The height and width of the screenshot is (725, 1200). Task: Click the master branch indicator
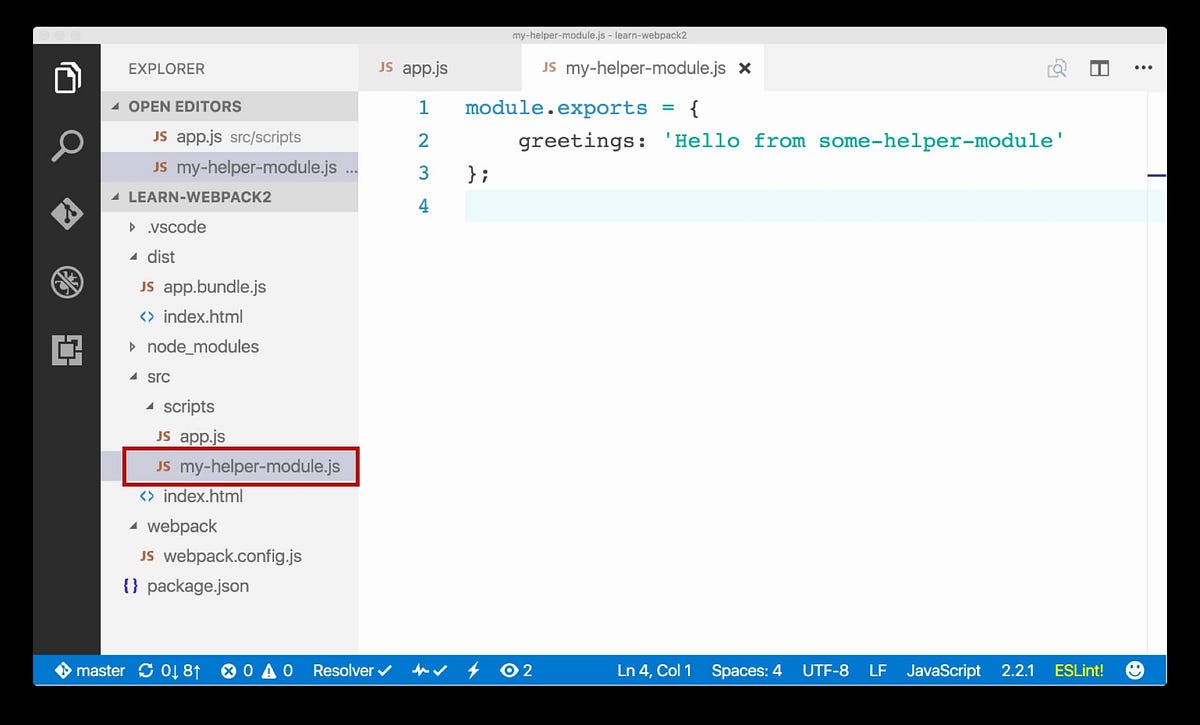[88, 670]
